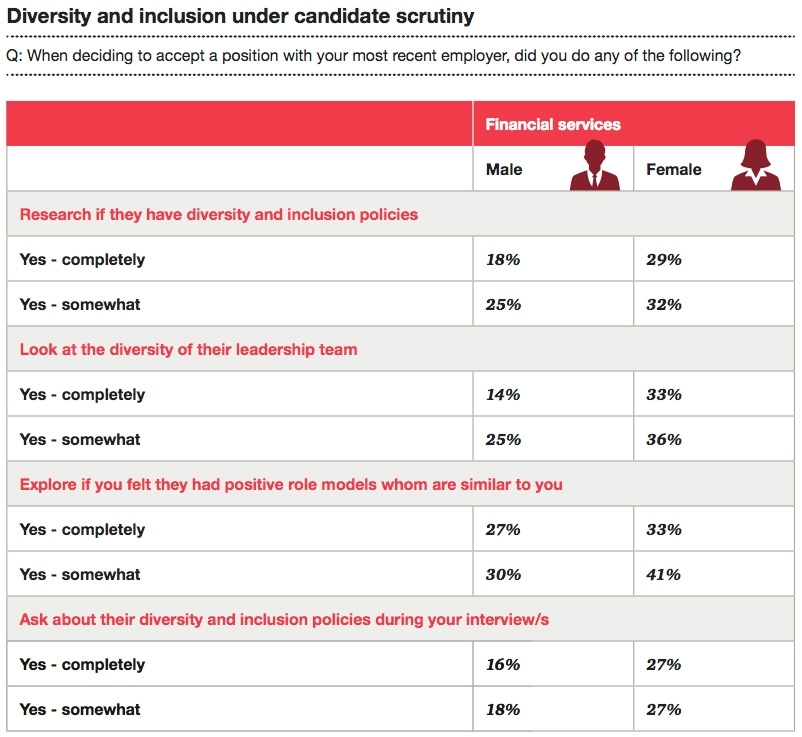Select 'Research if they have diversity' section heading
This screenshot has height=737, width=802.
click(219, 214)
